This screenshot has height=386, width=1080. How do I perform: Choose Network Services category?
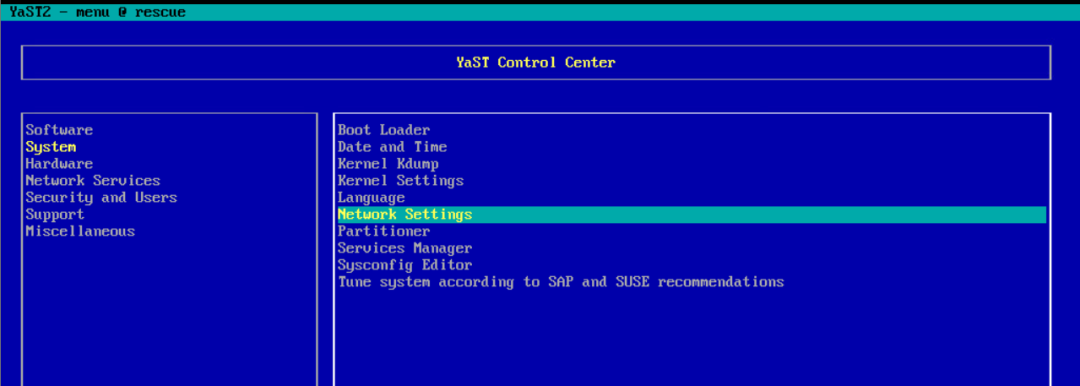coord(93,181)
